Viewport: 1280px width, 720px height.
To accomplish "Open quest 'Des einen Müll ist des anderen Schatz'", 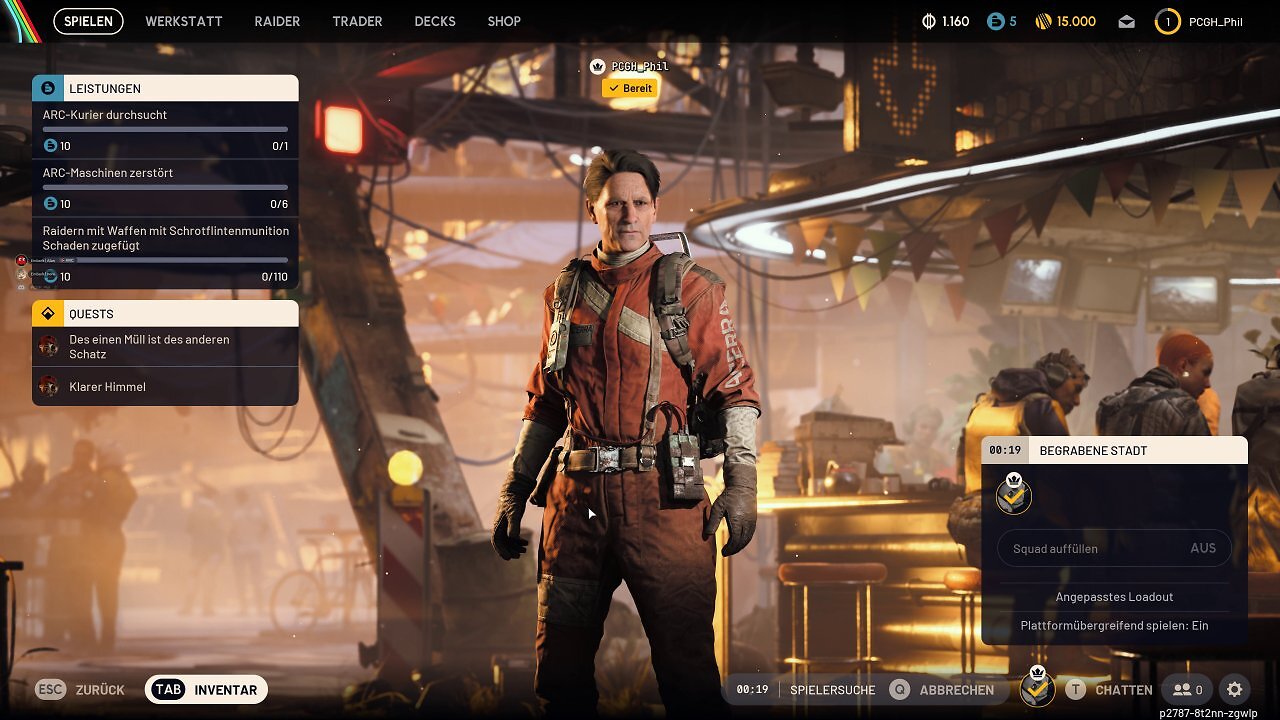I will [165, 346].
